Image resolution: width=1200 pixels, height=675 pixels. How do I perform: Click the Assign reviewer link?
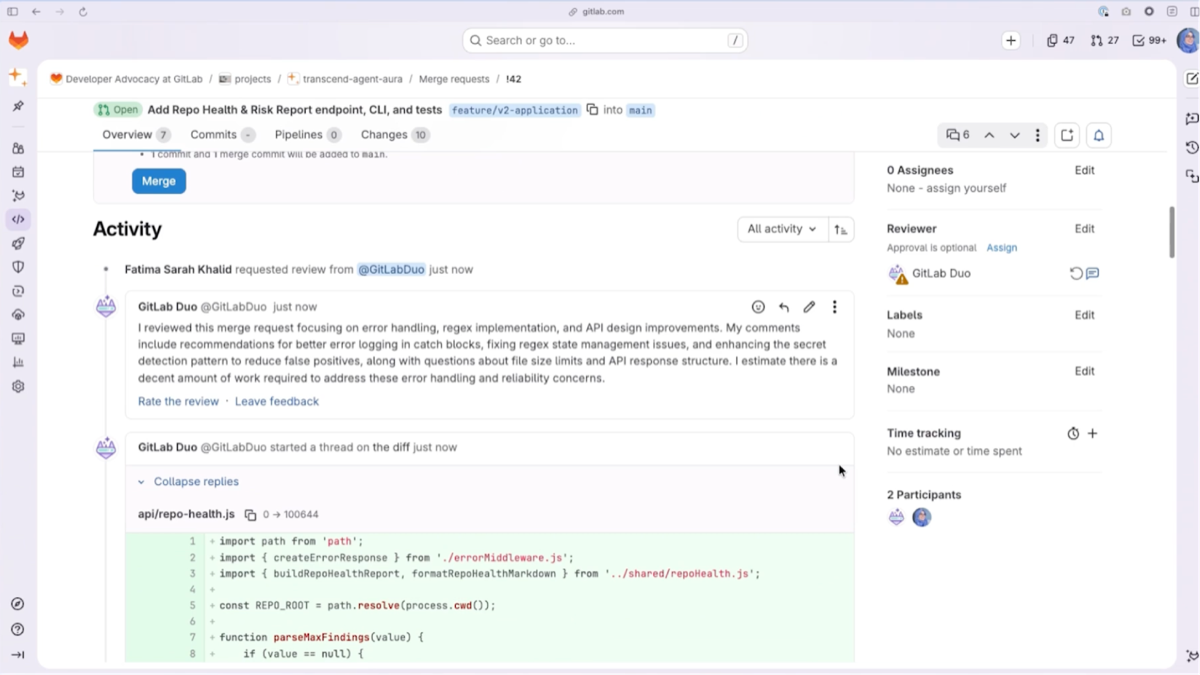(1002, 248)
